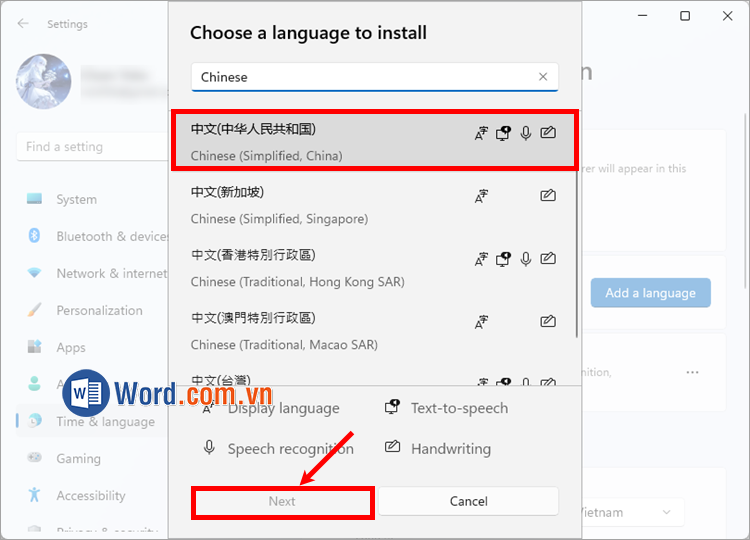The width and height of the screenshot is (750, 540).
Task: Maximize the Settings window
Action: click(685, 16)
